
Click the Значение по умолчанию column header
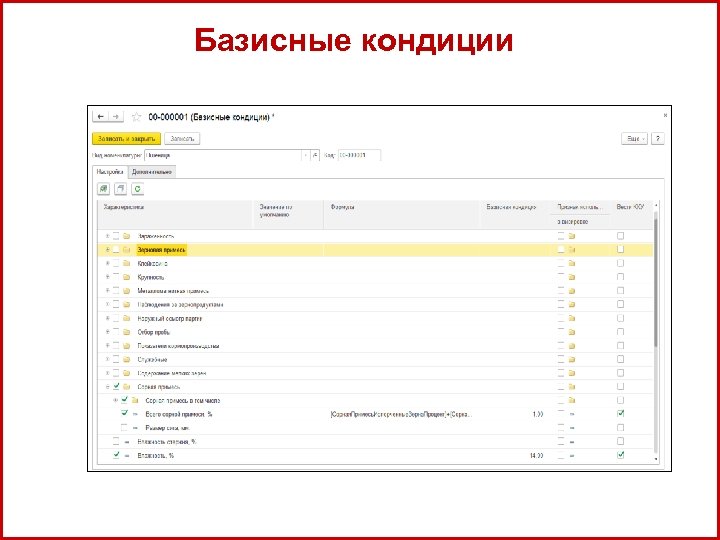[288, 214]
